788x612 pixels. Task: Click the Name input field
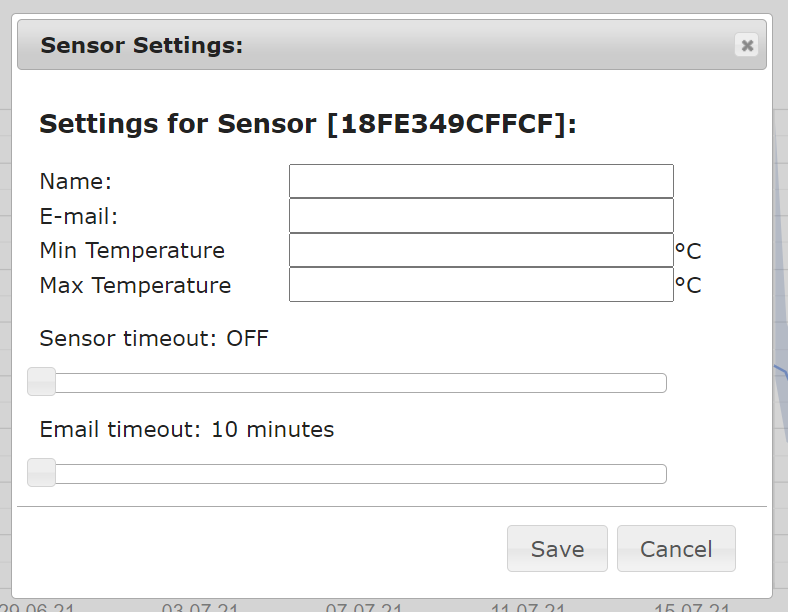(481, 181)
